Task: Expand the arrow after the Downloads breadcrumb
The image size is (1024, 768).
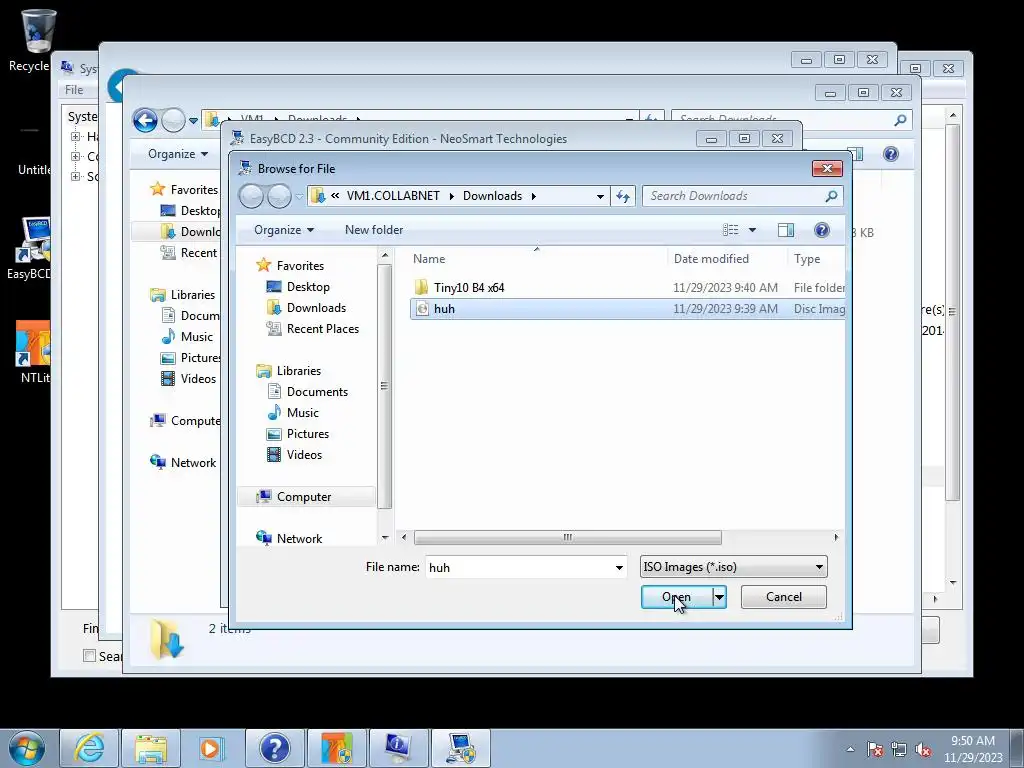Action: (534, 196)
